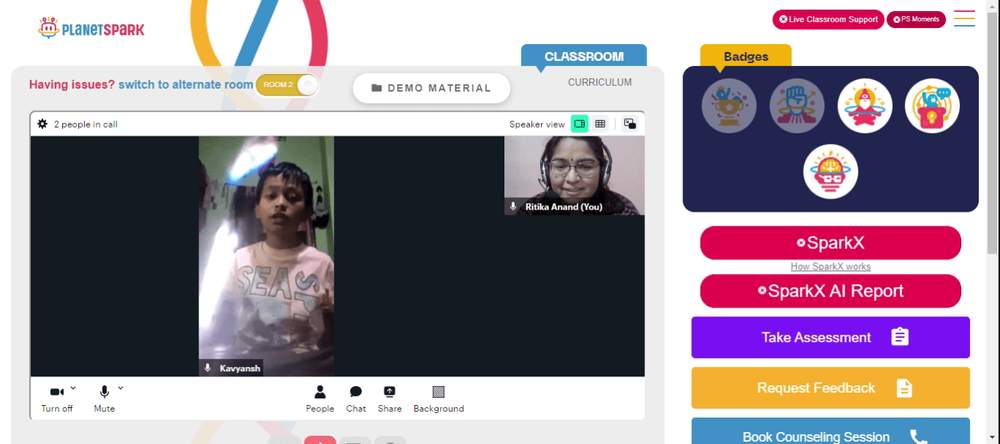Viewport: 1000px width, 444px height.
Task: Open SparkX AI Report
Action: point(830,291)
